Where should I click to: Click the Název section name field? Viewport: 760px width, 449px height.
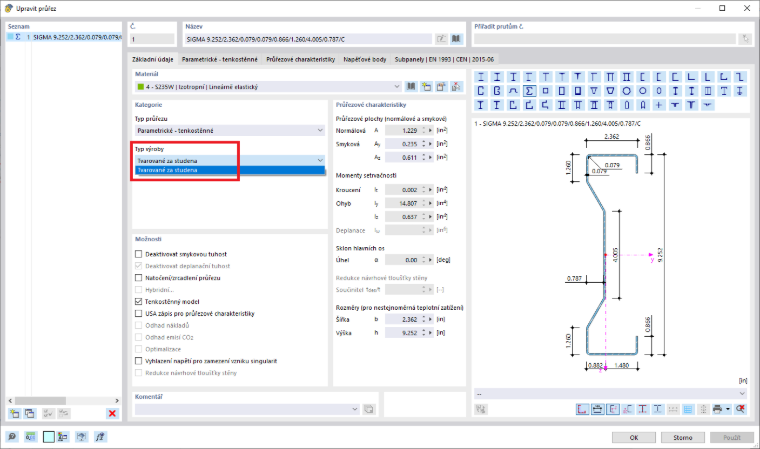[x=308, y=39]
